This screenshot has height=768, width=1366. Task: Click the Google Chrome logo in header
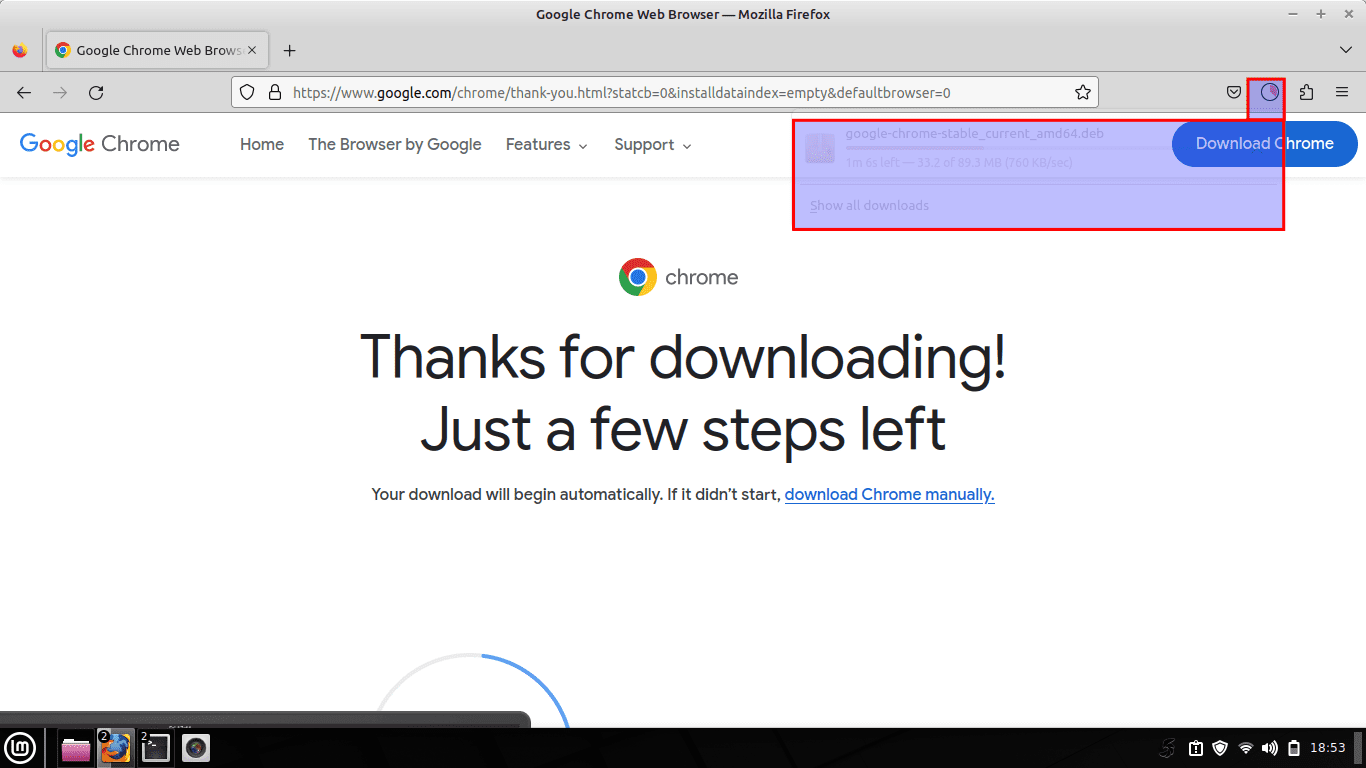tap(100, 144)
